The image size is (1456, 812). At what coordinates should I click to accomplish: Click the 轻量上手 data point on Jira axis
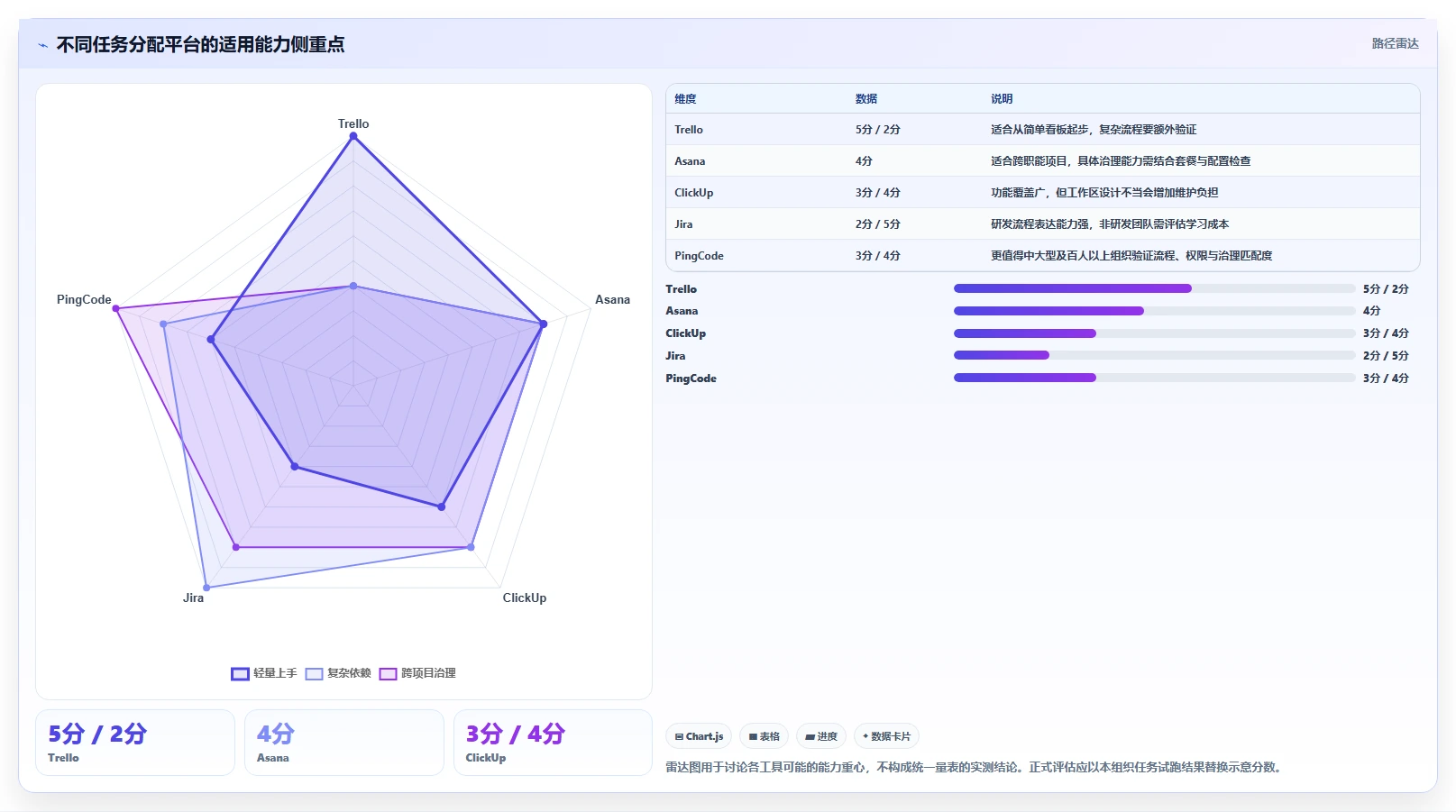[x=295, y=466]
